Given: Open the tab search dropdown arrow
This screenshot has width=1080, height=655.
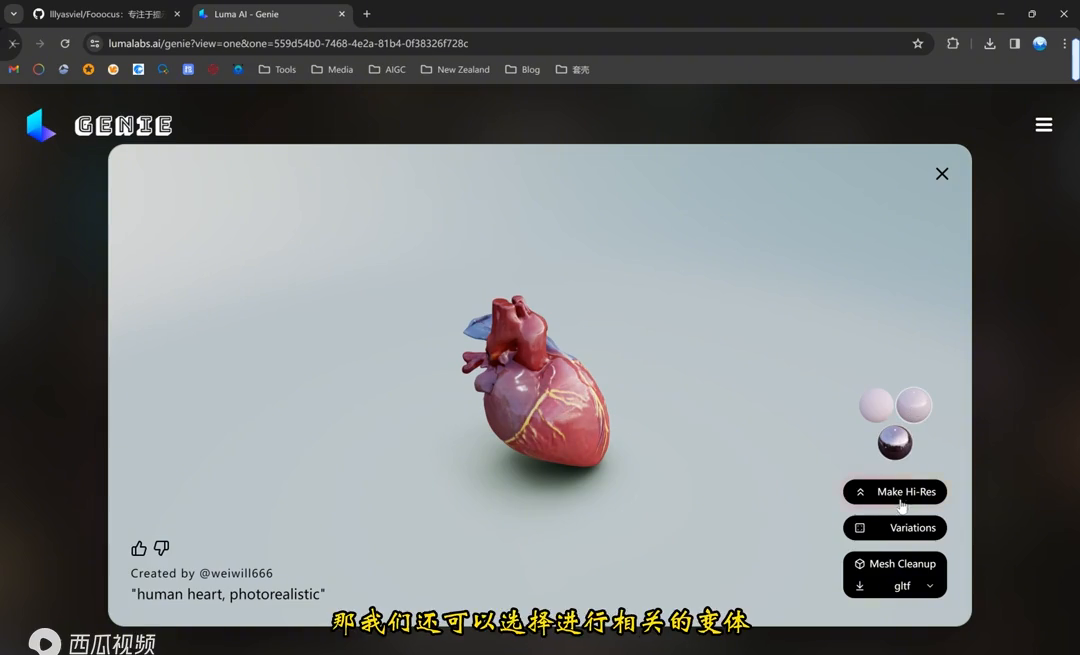Looking at the screenshot, I should (x=13, y=14).
